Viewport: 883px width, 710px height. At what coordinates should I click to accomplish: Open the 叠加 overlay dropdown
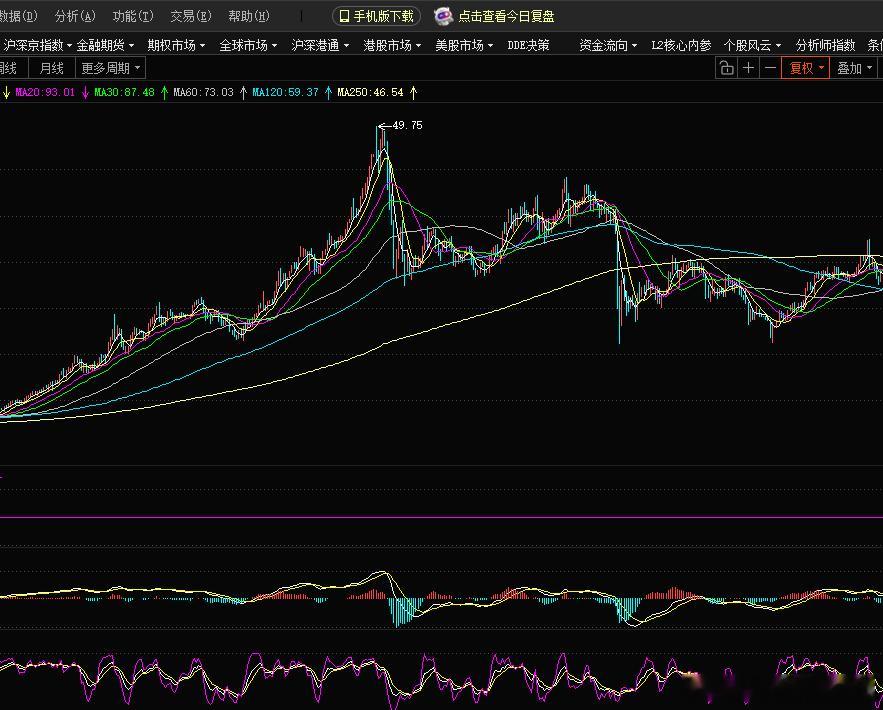[854, 68]
